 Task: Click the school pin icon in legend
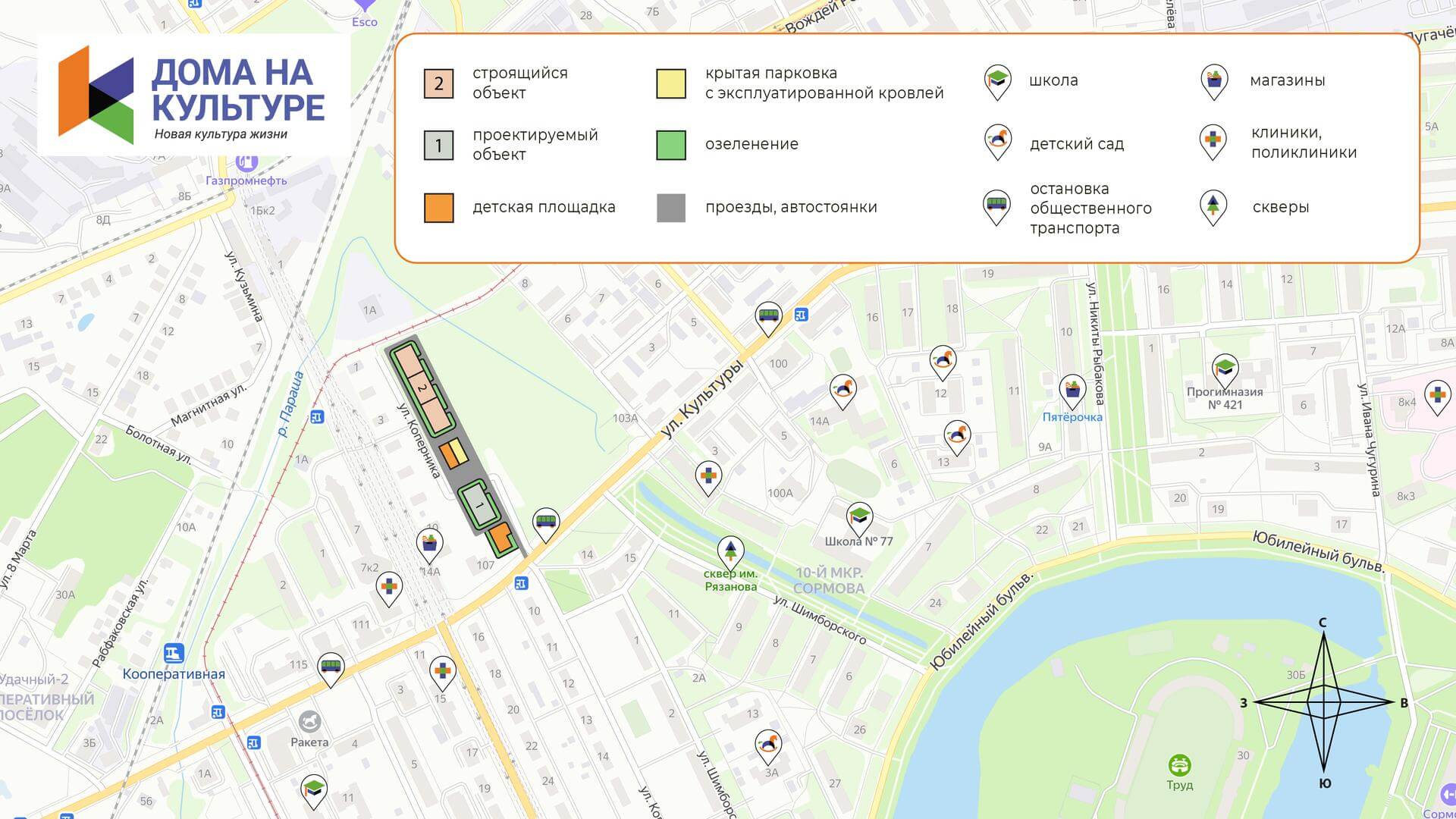tap(997, 81)
